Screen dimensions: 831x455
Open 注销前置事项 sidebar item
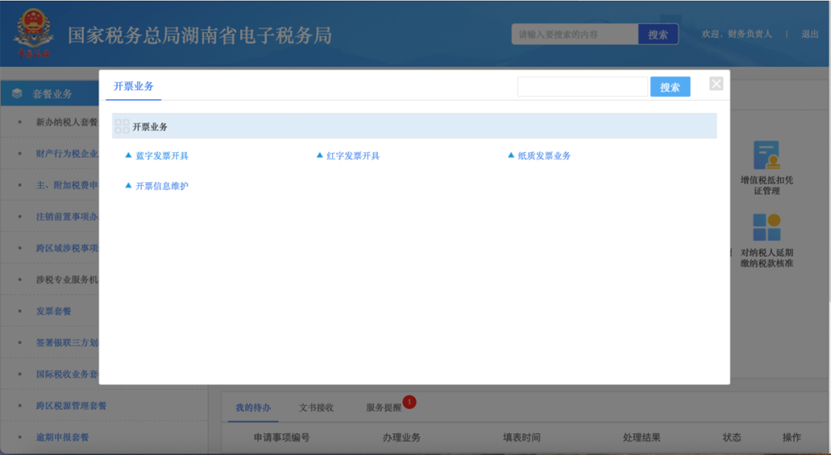tap(67, 217)
